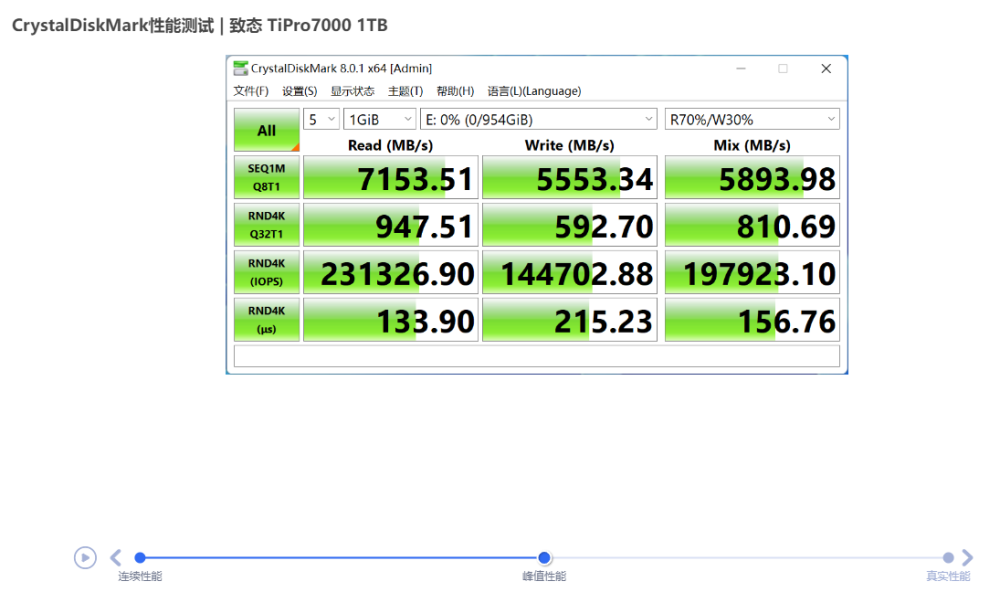
Task: Click the 真实性能 label
Action: [948, 576]
